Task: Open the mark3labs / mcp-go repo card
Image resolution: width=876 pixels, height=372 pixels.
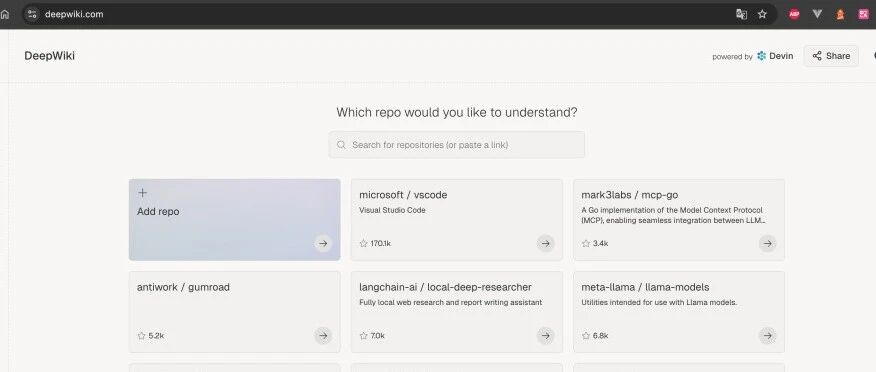Action: (x=679, y=220)
